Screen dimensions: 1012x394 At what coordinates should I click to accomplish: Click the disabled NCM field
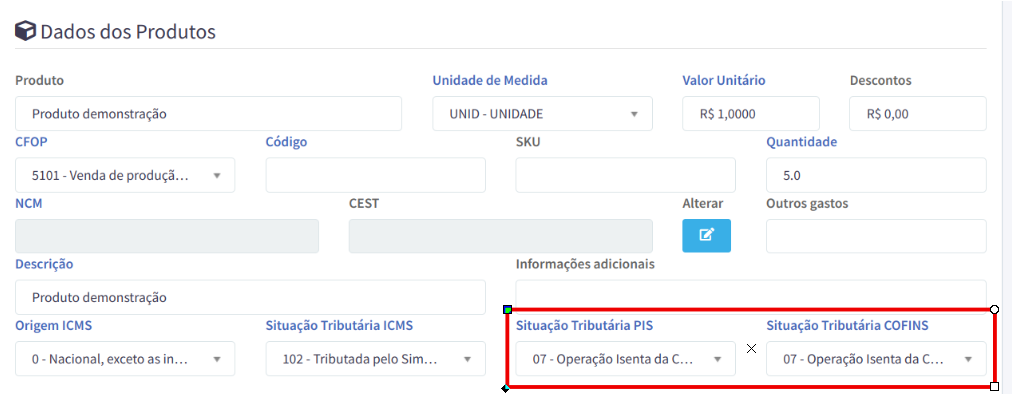point(167,236)
